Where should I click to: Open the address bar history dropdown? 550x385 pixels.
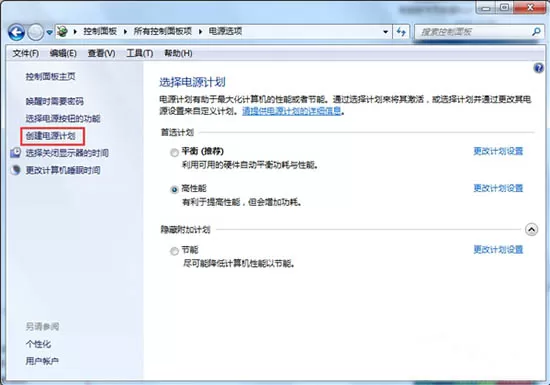tap(385, 32)
